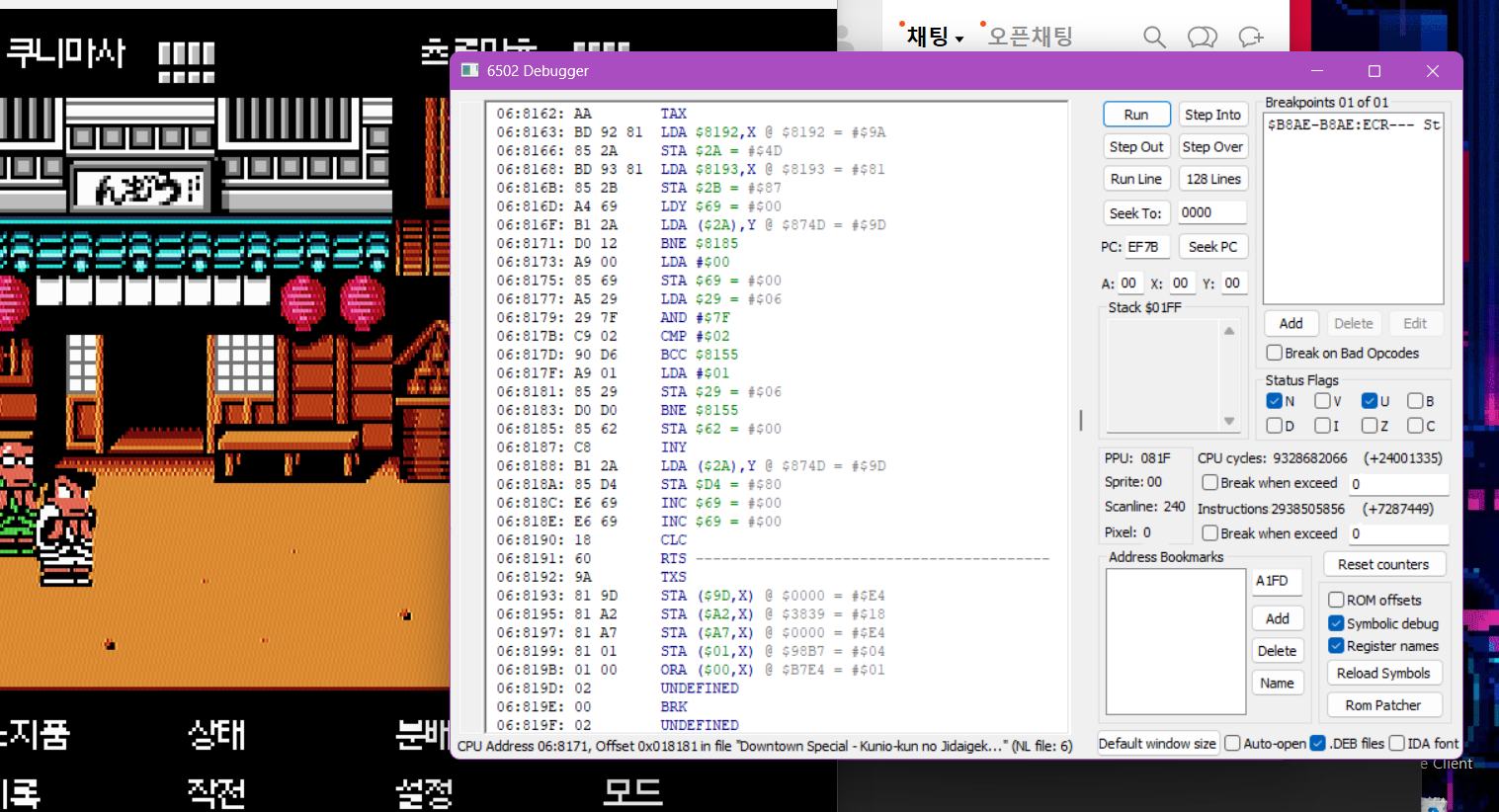Enable the IDA font option
1499x812 pixels.
[x=1396, y=743]
